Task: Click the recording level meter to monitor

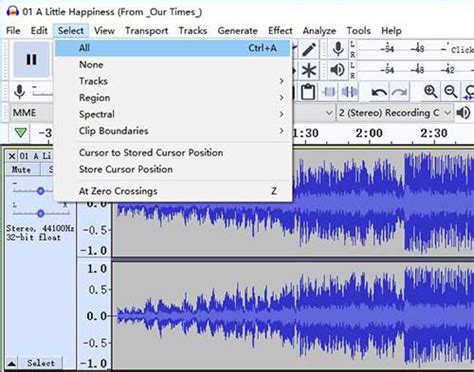Action: tap(415, 49)
